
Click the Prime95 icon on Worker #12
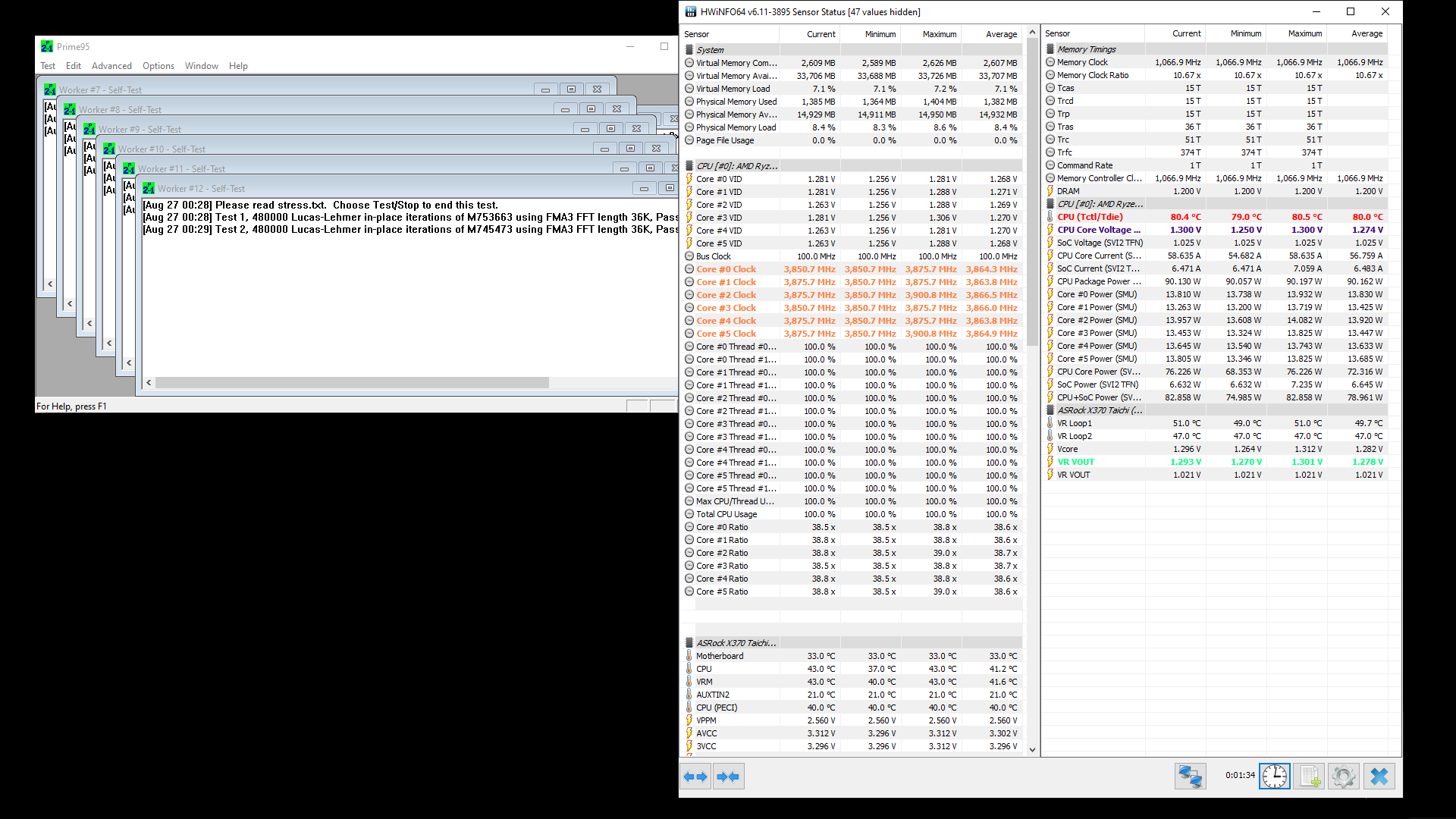click(x=149, y=189)
